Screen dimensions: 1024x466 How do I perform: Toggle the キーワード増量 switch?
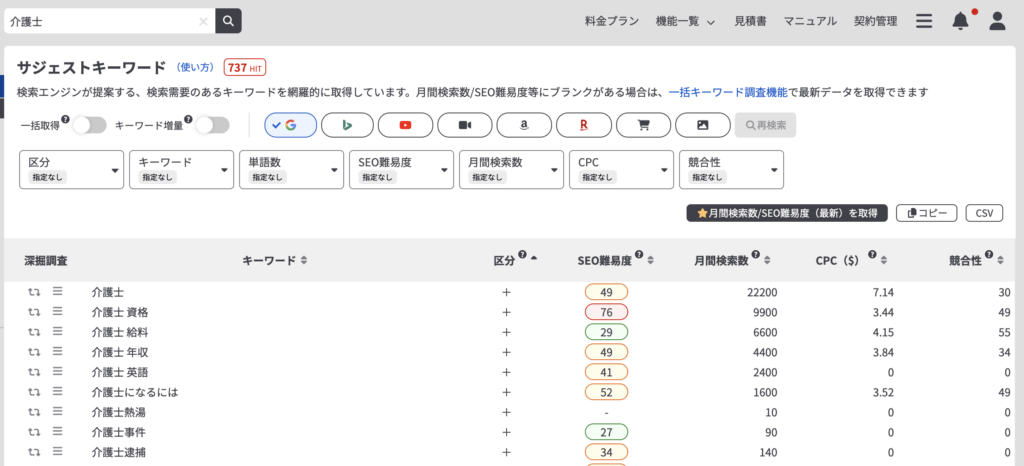coord(212,125)
